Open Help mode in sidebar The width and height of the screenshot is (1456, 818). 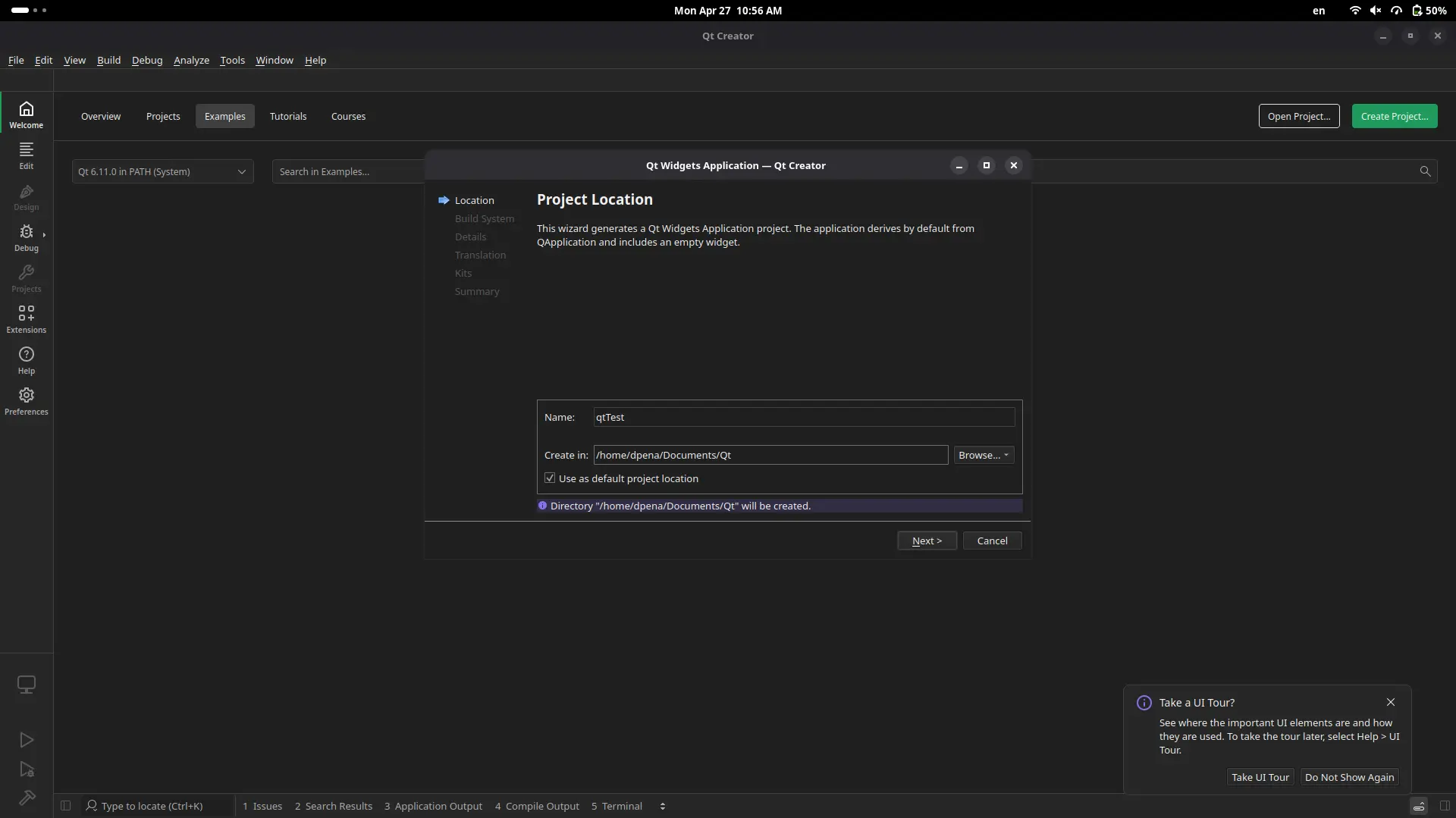click(27, 360)
